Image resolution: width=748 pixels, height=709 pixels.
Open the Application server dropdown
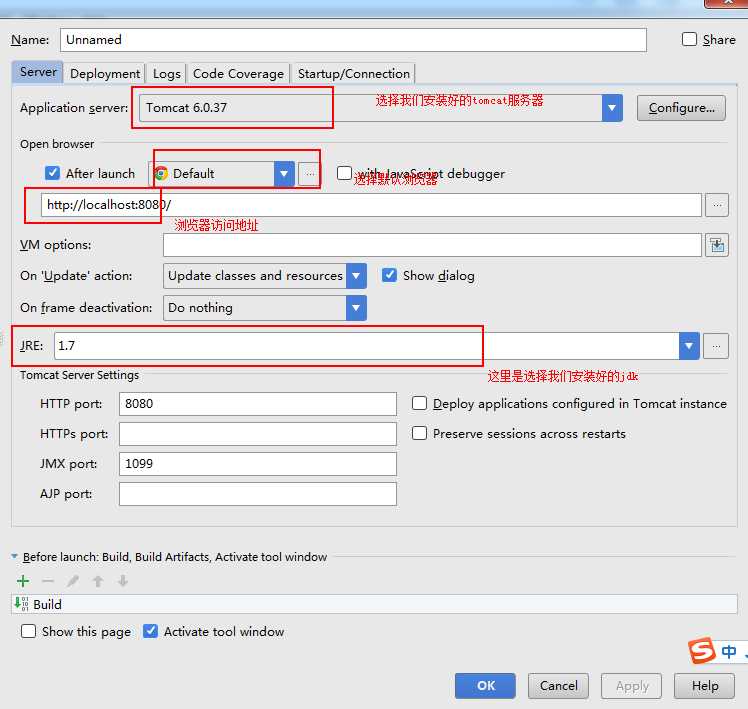tap(612, 108)
